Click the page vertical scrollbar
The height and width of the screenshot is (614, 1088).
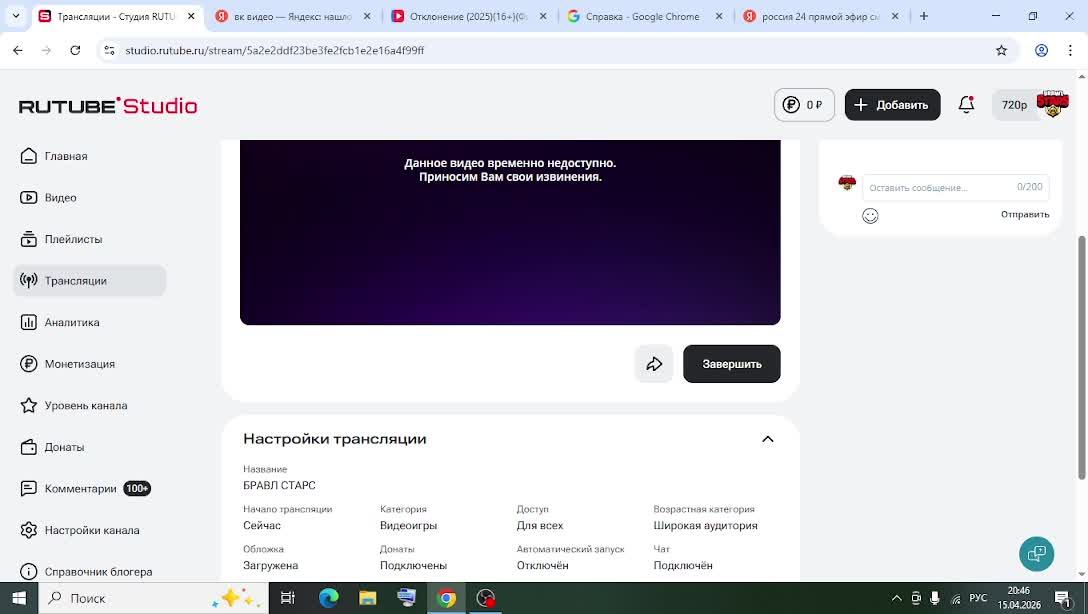pos(1081,357)
